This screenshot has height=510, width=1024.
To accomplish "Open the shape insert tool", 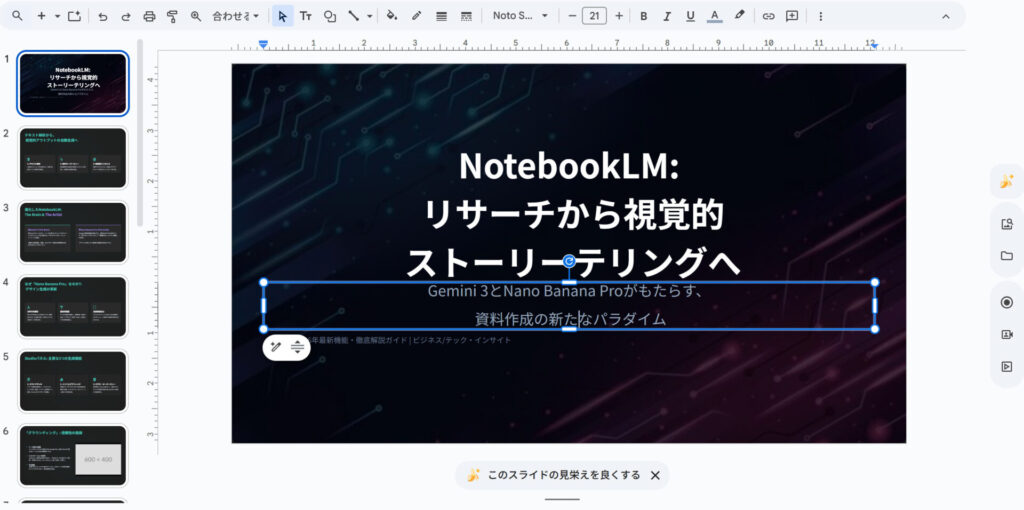I will pos(330,16).
